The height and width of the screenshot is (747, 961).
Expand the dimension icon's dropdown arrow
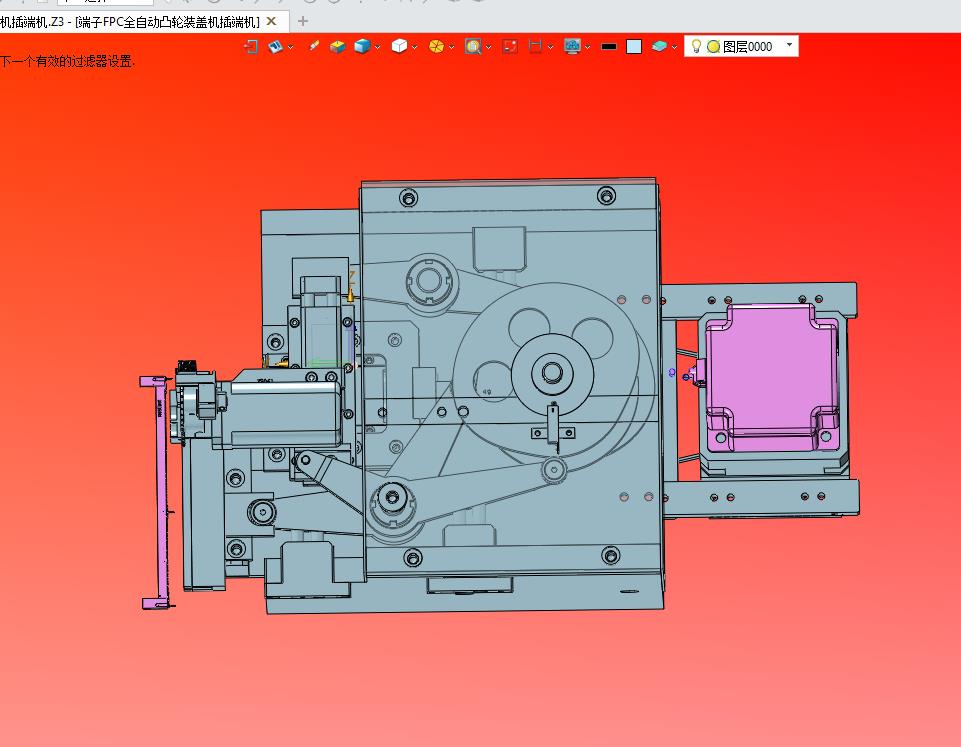point(550,47)
